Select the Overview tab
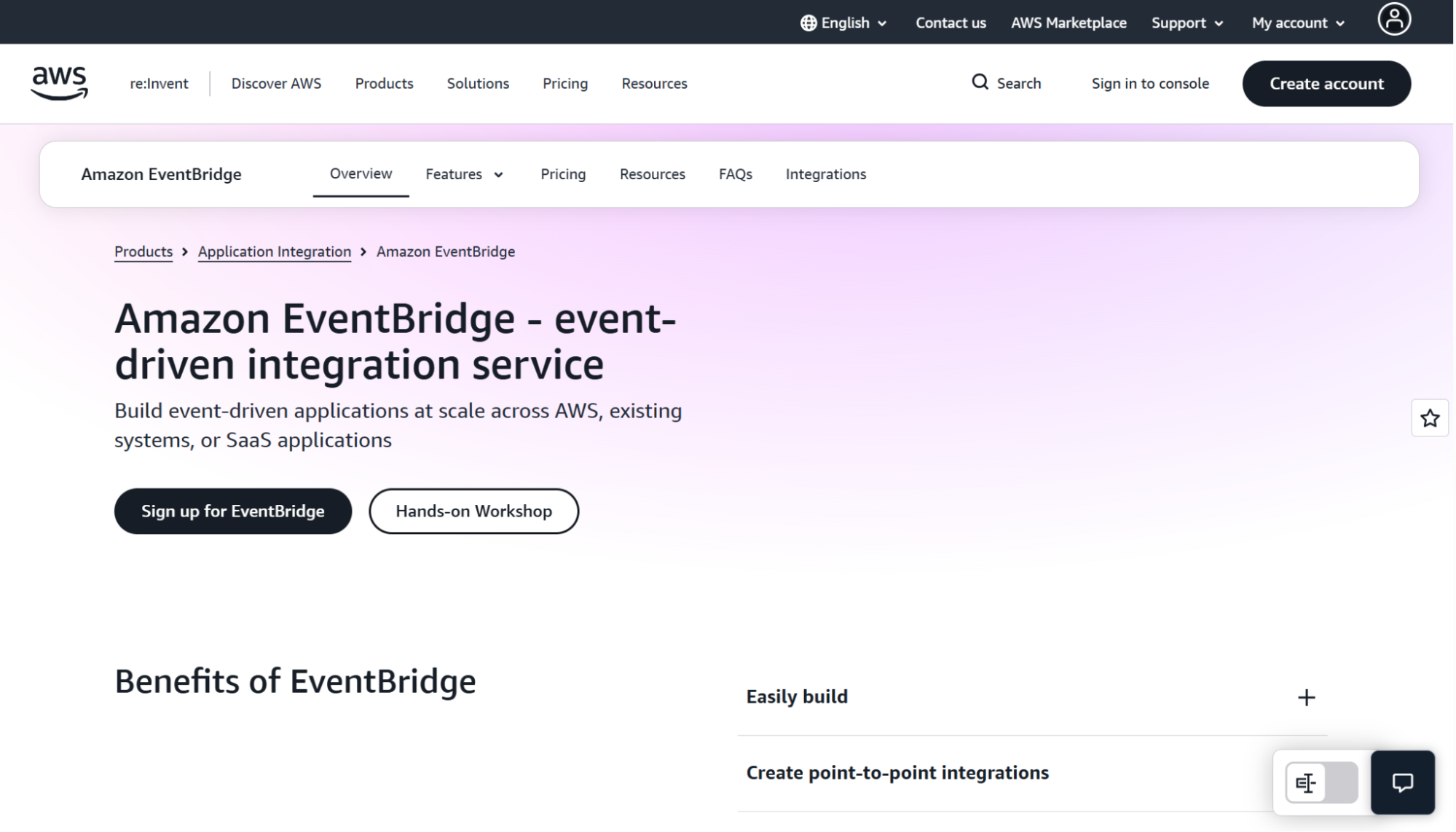1456x832 pixels. coord(361,173)
